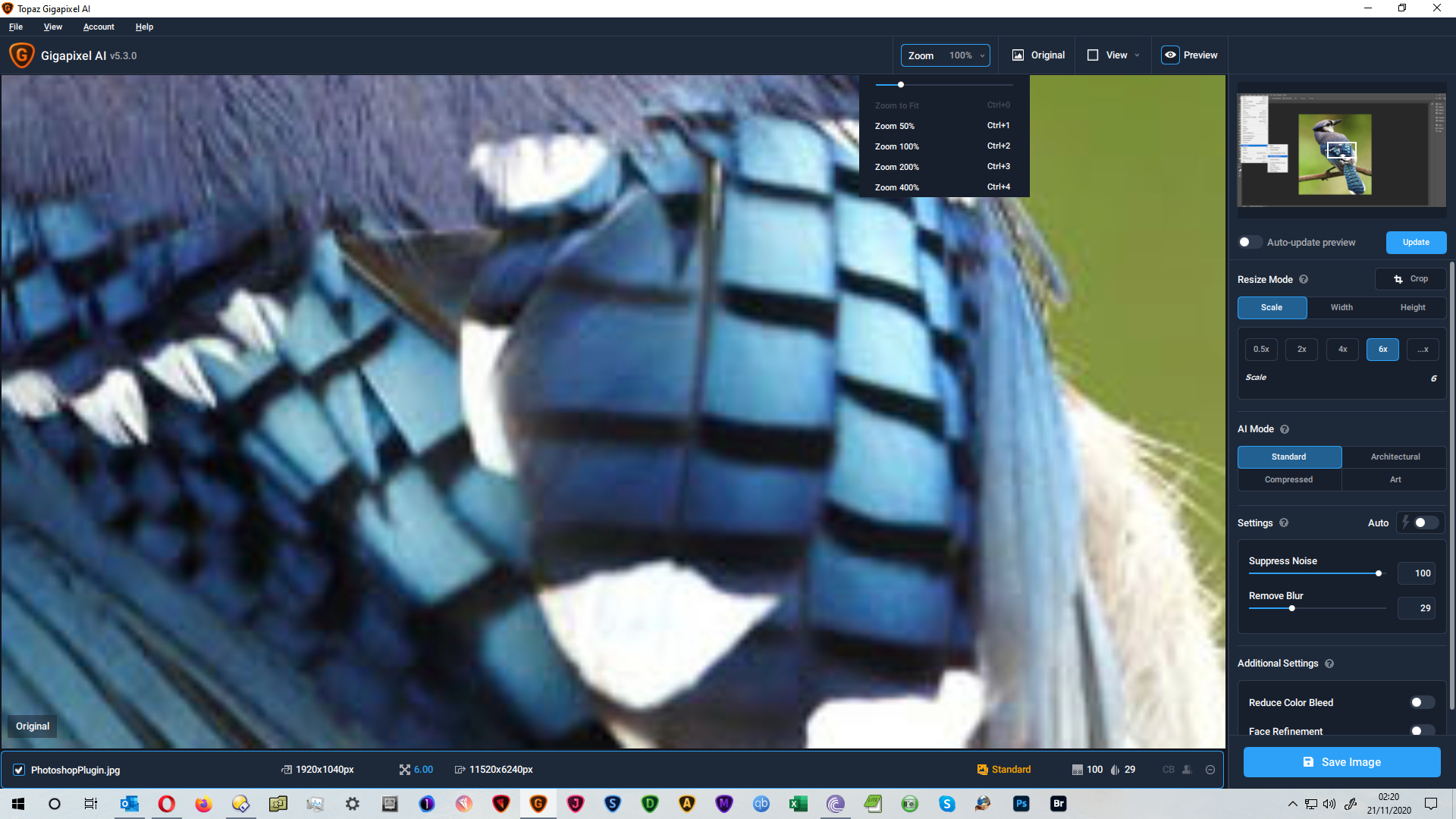The width and height of the screenshot is (1456, 819).
Task: Click the Preview eye icon
Action: coord(1170,55)
